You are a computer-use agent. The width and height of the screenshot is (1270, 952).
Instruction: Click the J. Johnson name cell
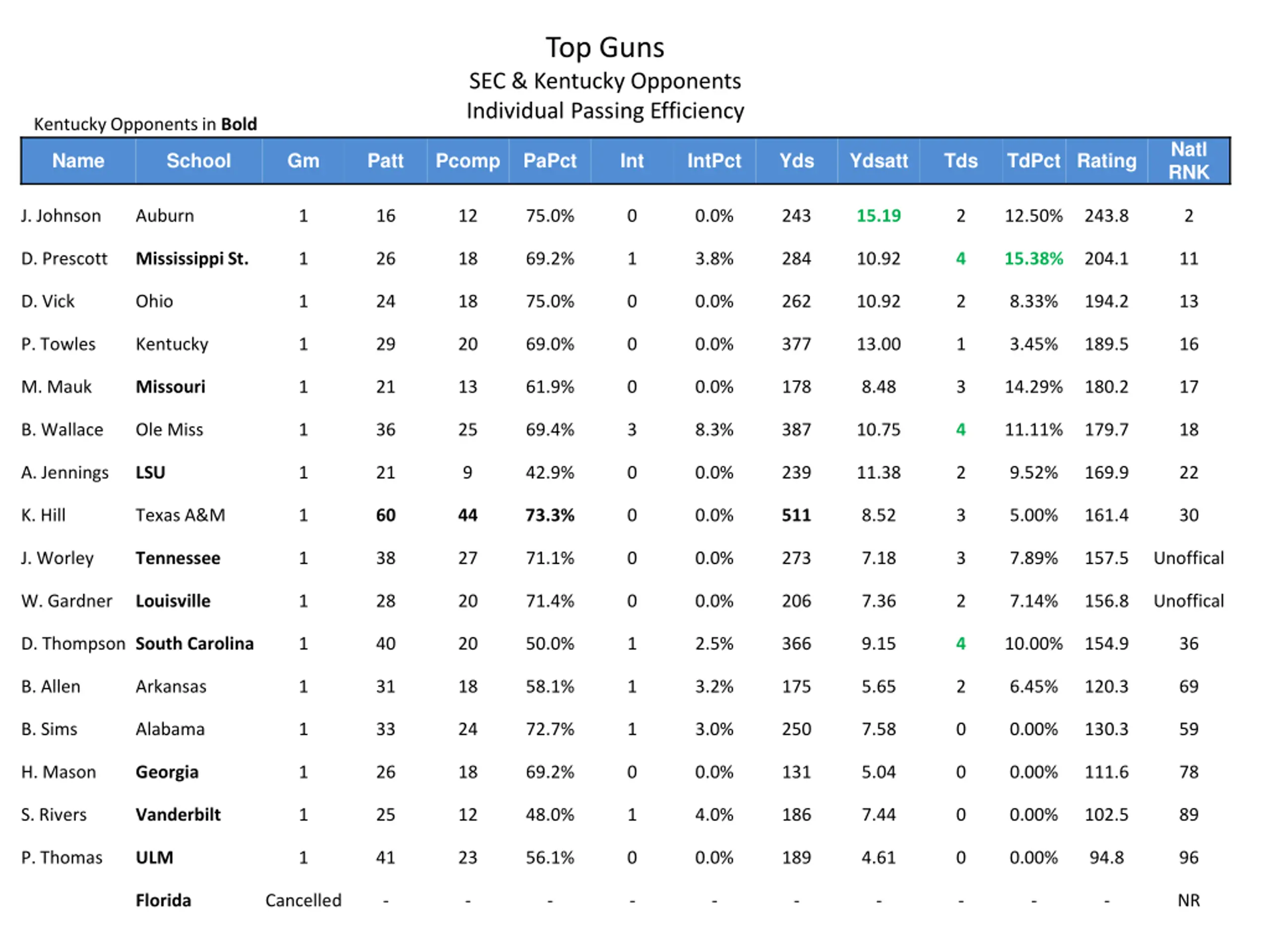[x=61, y=216]
